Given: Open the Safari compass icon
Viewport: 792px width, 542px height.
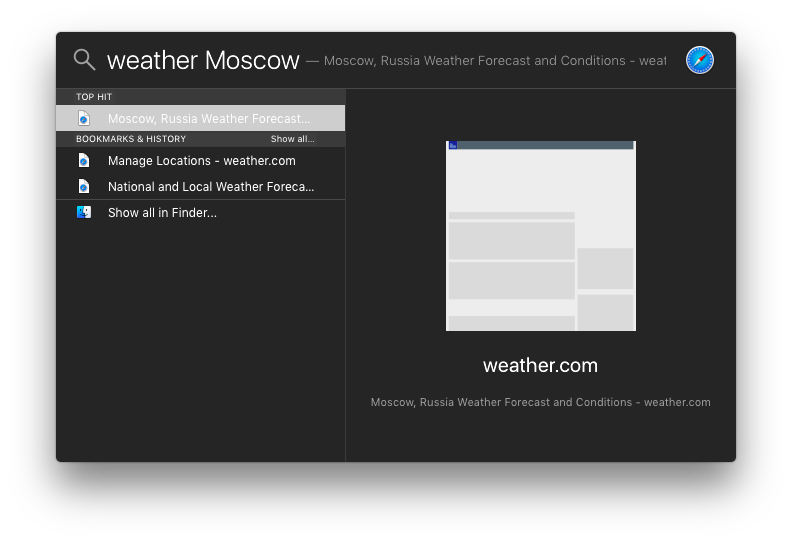Looking at the screenshot, I should [700, 60].
